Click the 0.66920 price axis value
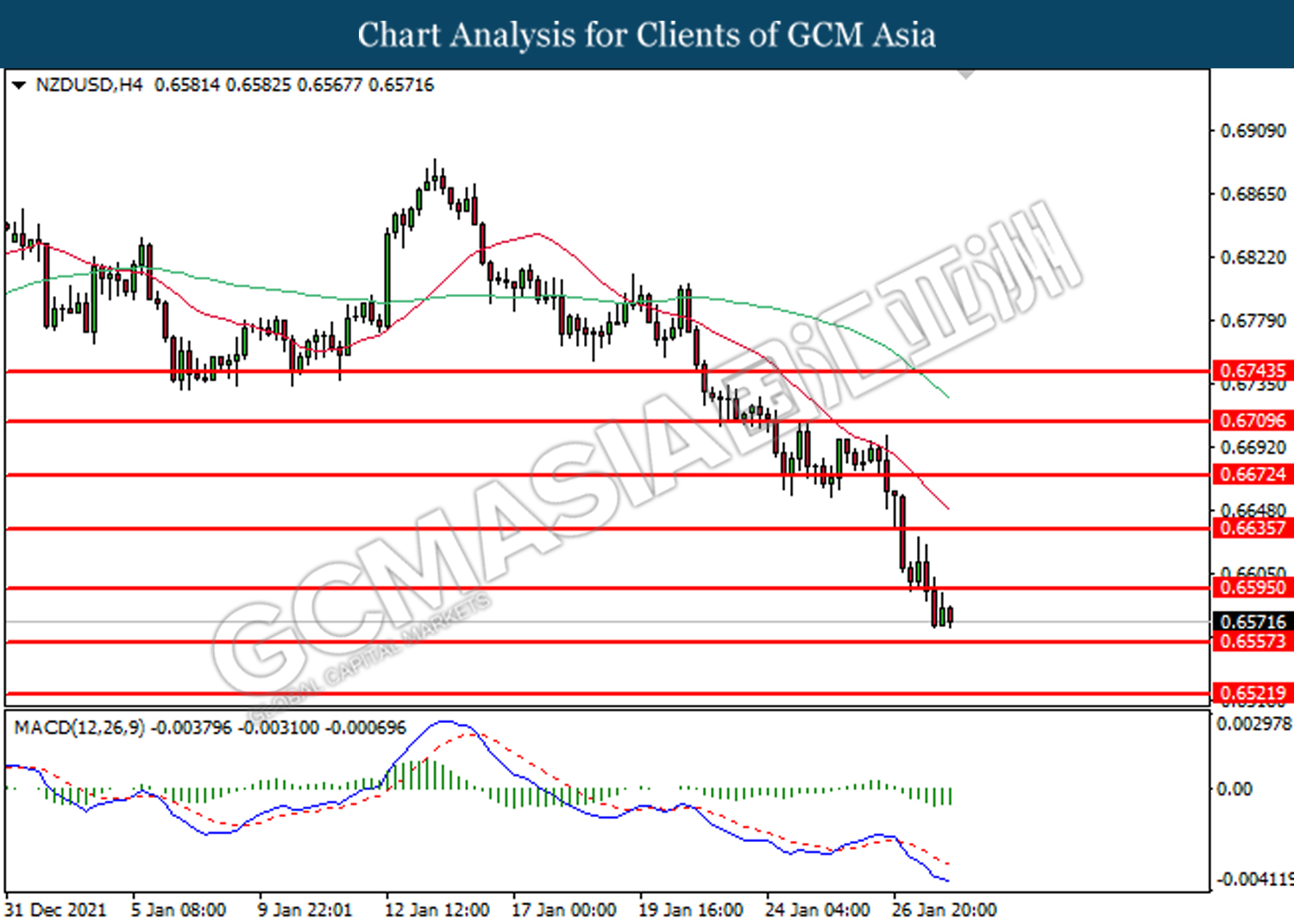The width and height of the screenshot is (1294, 924). 1253,448
